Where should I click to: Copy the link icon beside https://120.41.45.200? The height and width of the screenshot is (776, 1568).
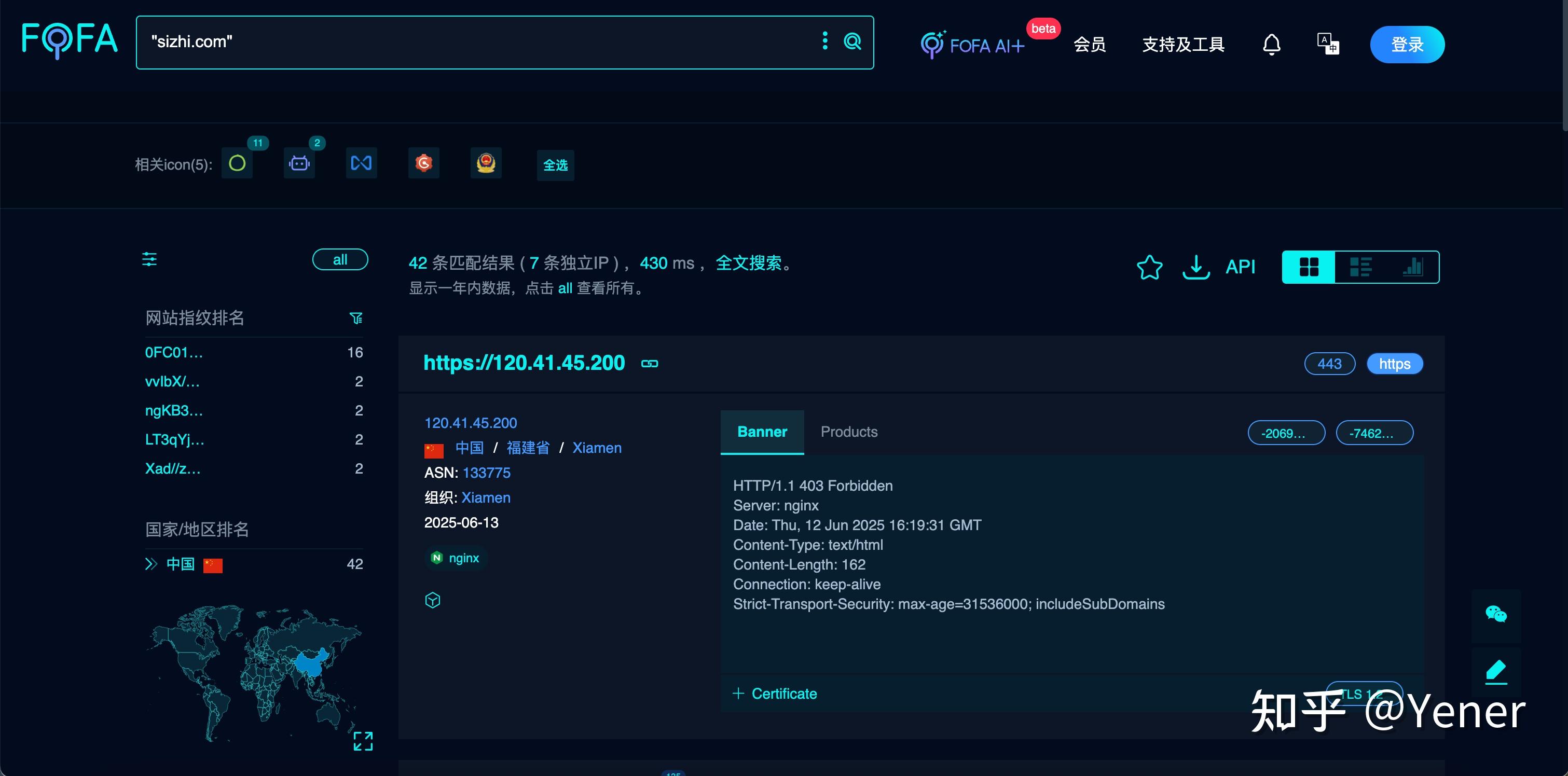coord(649,363)
